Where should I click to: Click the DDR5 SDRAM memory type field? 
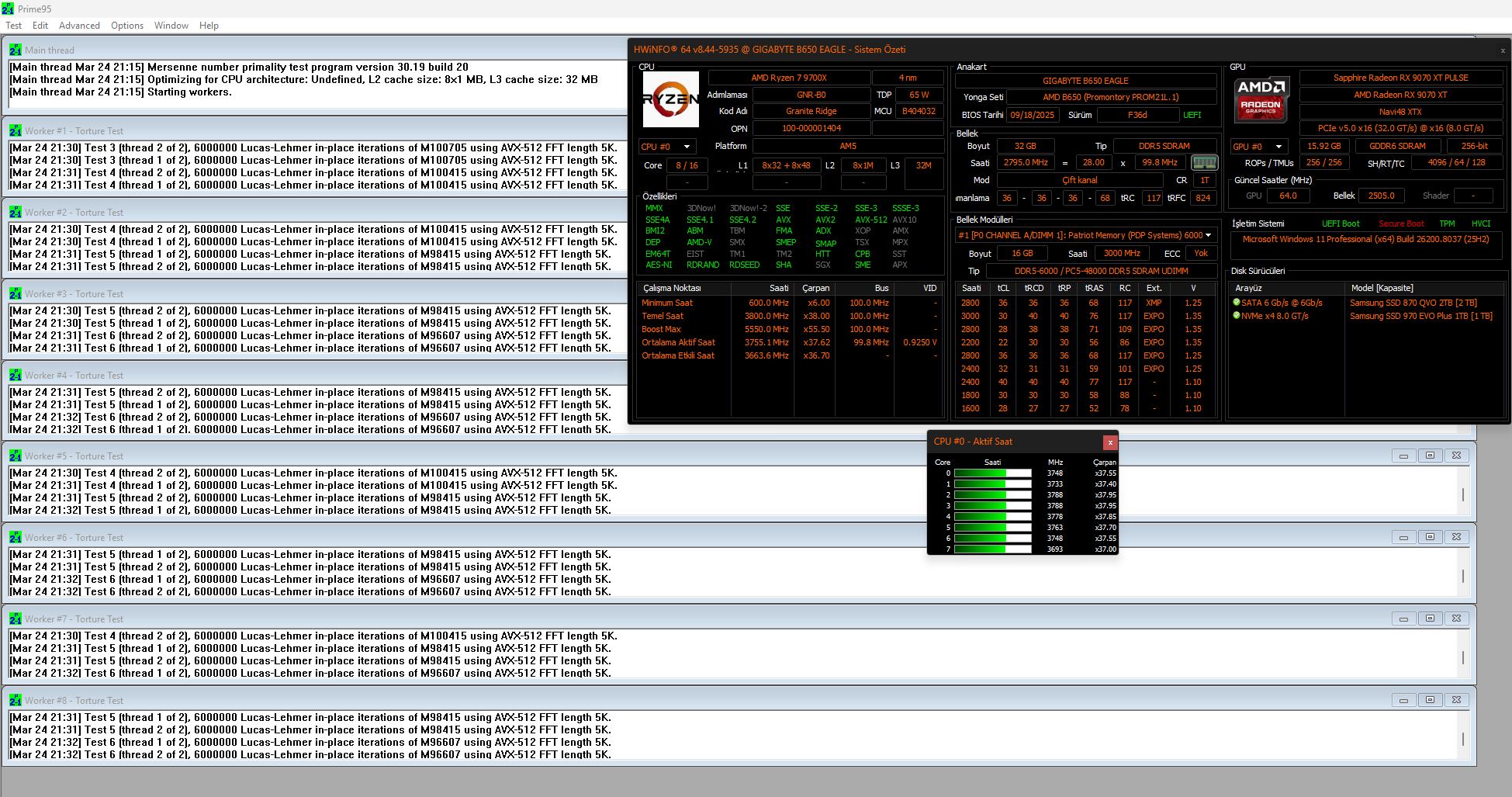coord(1164,146)
